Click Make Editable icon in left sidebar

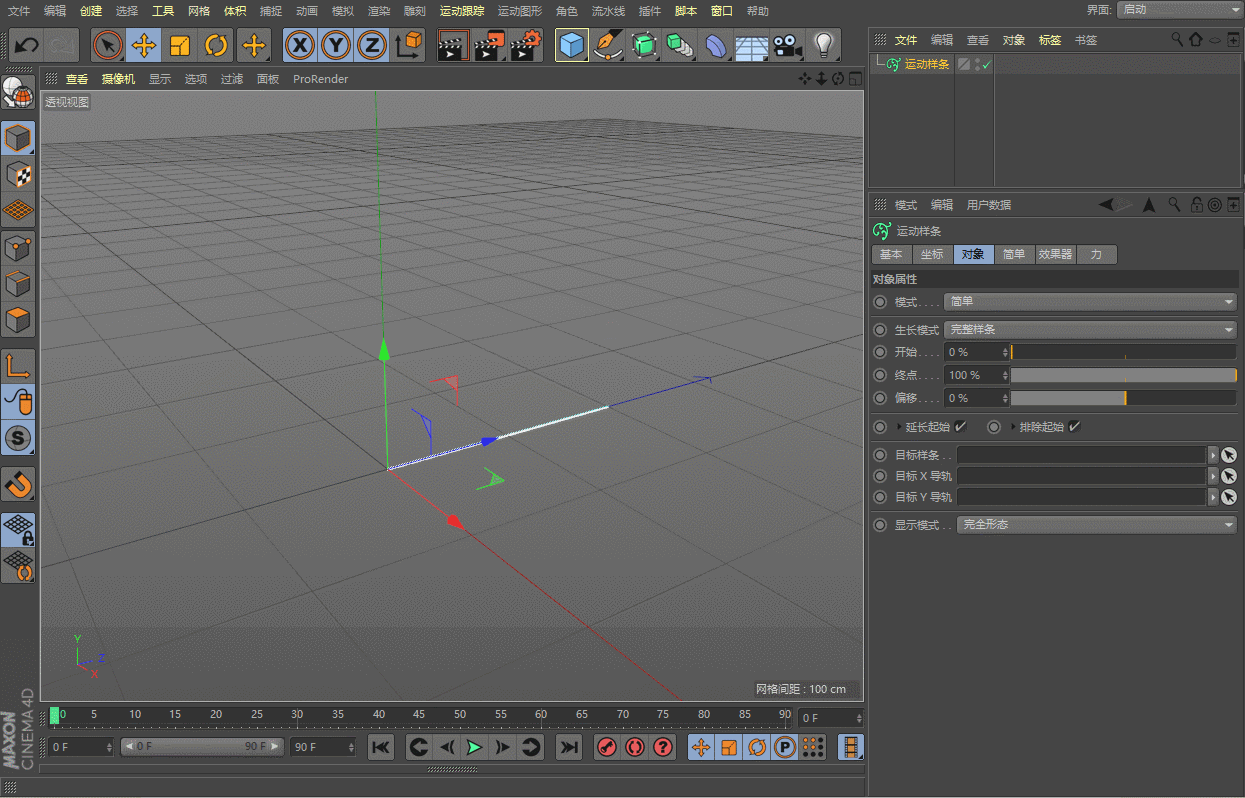18,92
